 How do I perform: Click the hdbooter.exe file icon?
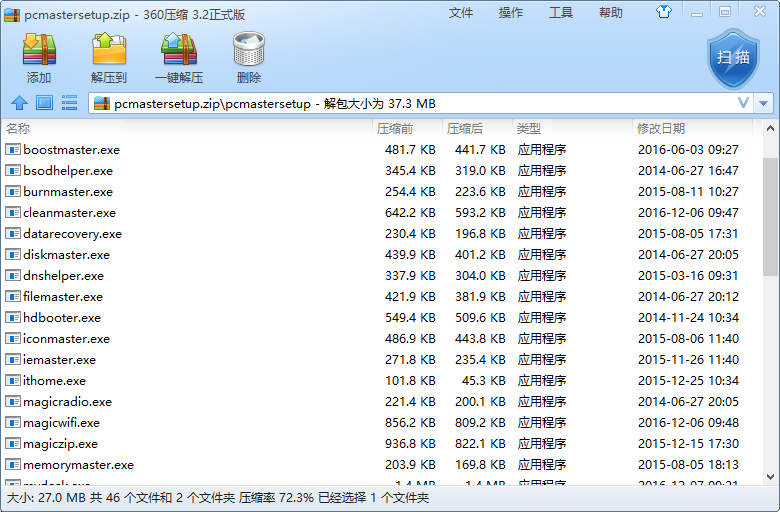click(x=13, y=317)
